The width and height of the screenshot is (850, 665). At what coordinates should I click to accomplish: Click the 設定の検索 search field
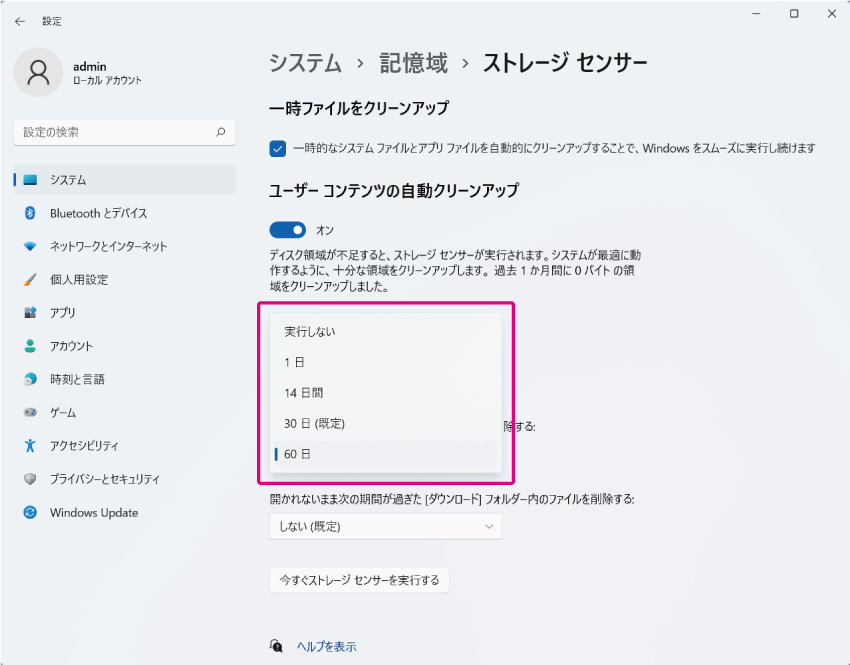click(x=125, y=132)
